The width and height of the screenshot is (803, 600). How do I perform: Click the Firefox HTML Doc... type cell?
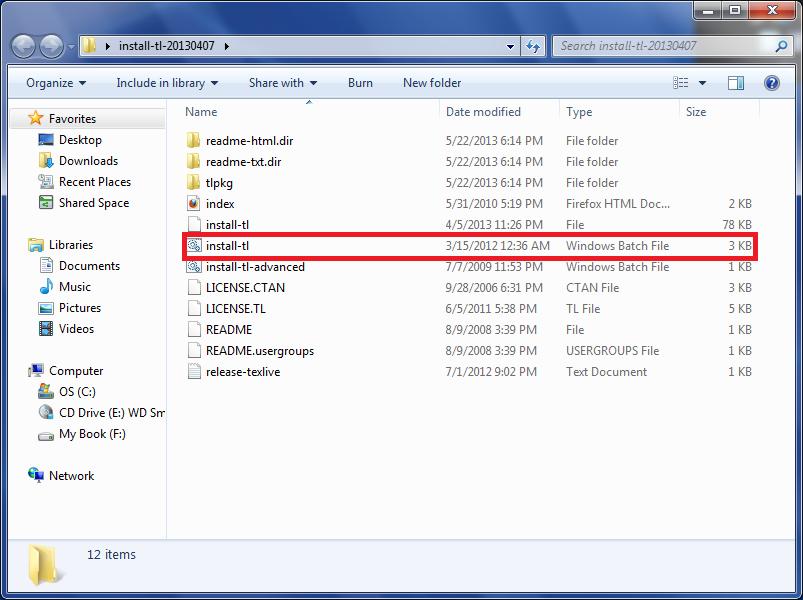pos(618,204)
